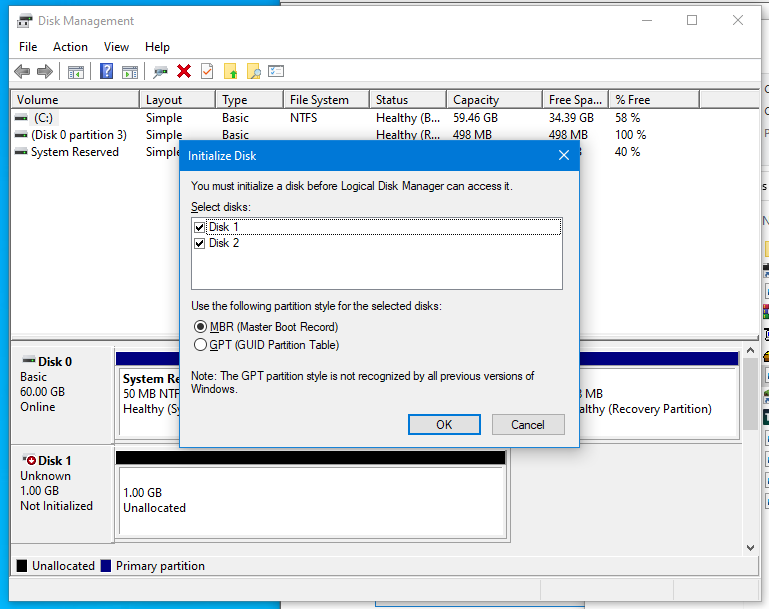Sort by the Volume column header
This screenshot has height=609, width=769.
pos(75,100)
